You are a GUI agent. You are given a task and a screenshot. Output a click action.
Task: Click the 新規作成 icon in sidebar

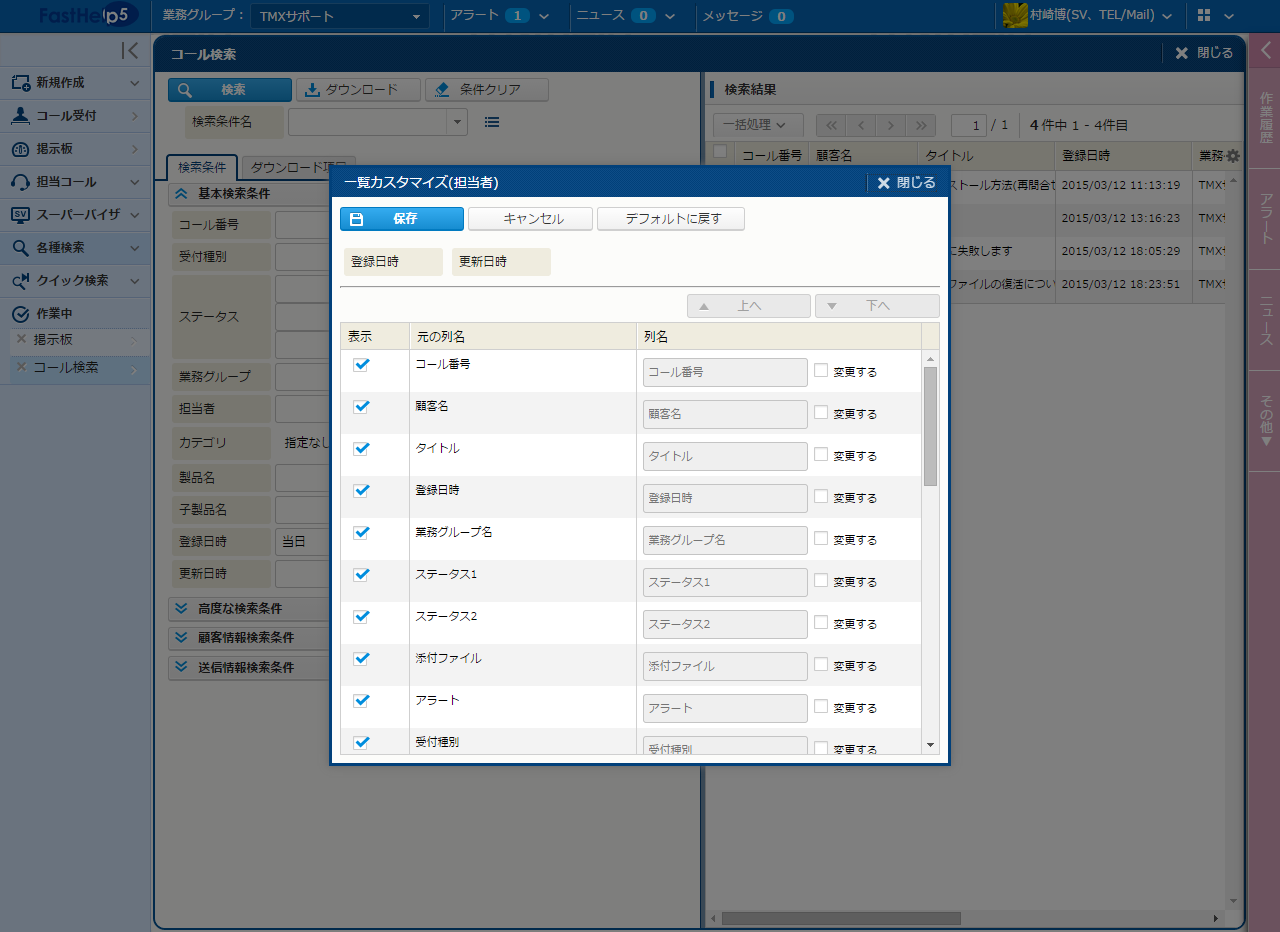20,83
